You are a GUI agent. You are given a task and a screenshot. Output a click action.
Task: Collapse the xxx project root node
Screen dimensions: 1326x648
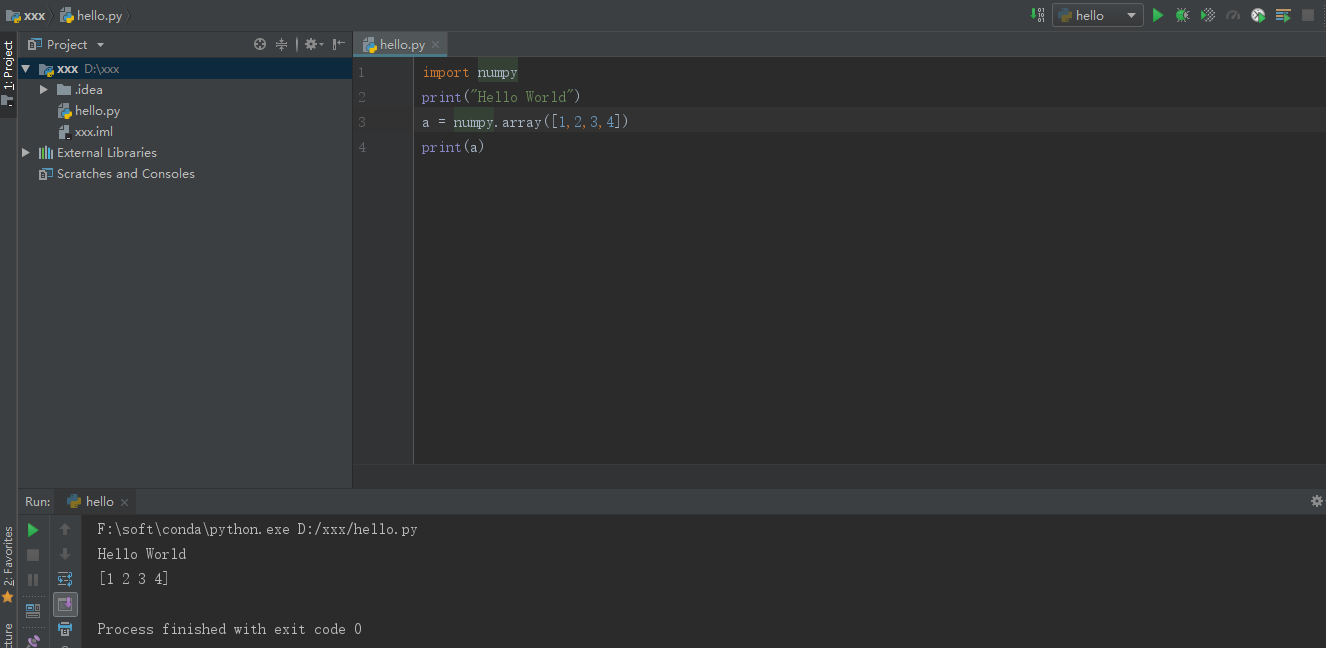(26, 69)
